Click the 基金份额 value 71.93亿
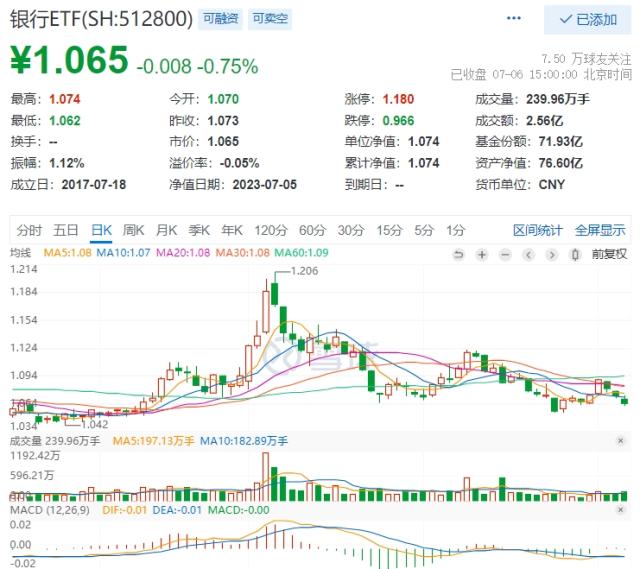The width and height of the screenshot is (640, 569). [x=560, y=142]
